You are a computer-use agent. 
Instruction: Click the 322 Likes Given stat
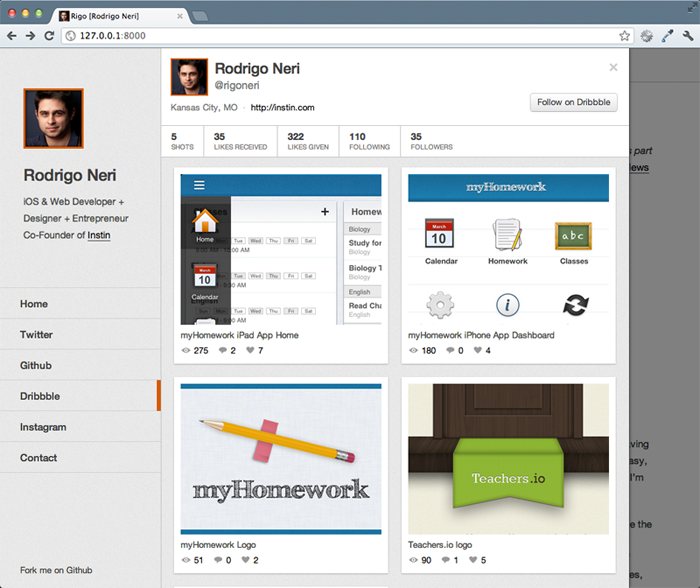(308, 141)
